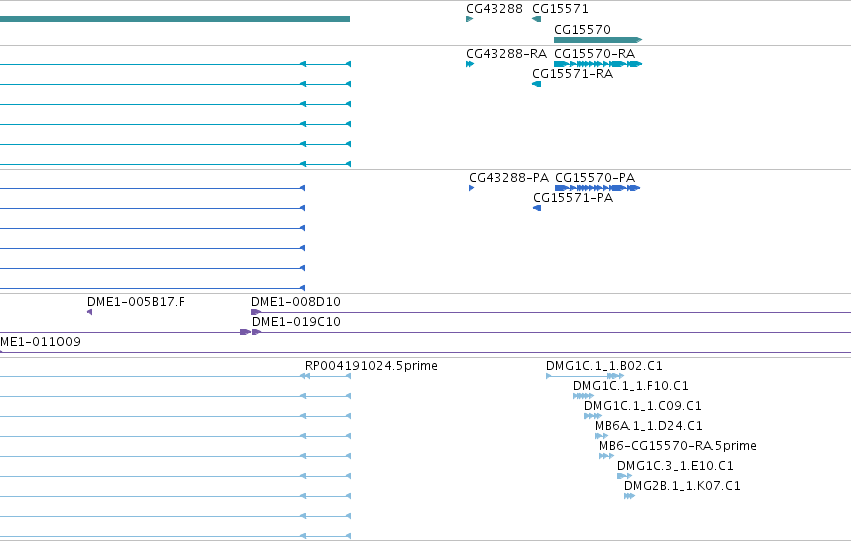Click the CG15570-RA exon glyph
Viewport: 851px width, 541px height.
coord(598,64)
